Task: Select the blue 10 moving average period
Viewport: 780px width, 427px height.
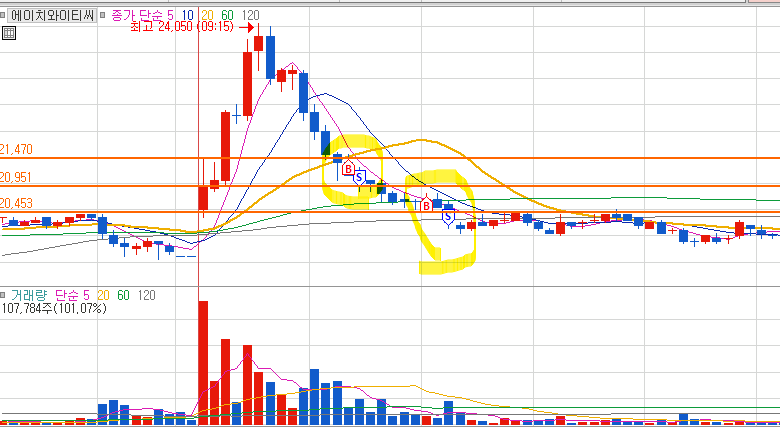Action: (188, 15)
